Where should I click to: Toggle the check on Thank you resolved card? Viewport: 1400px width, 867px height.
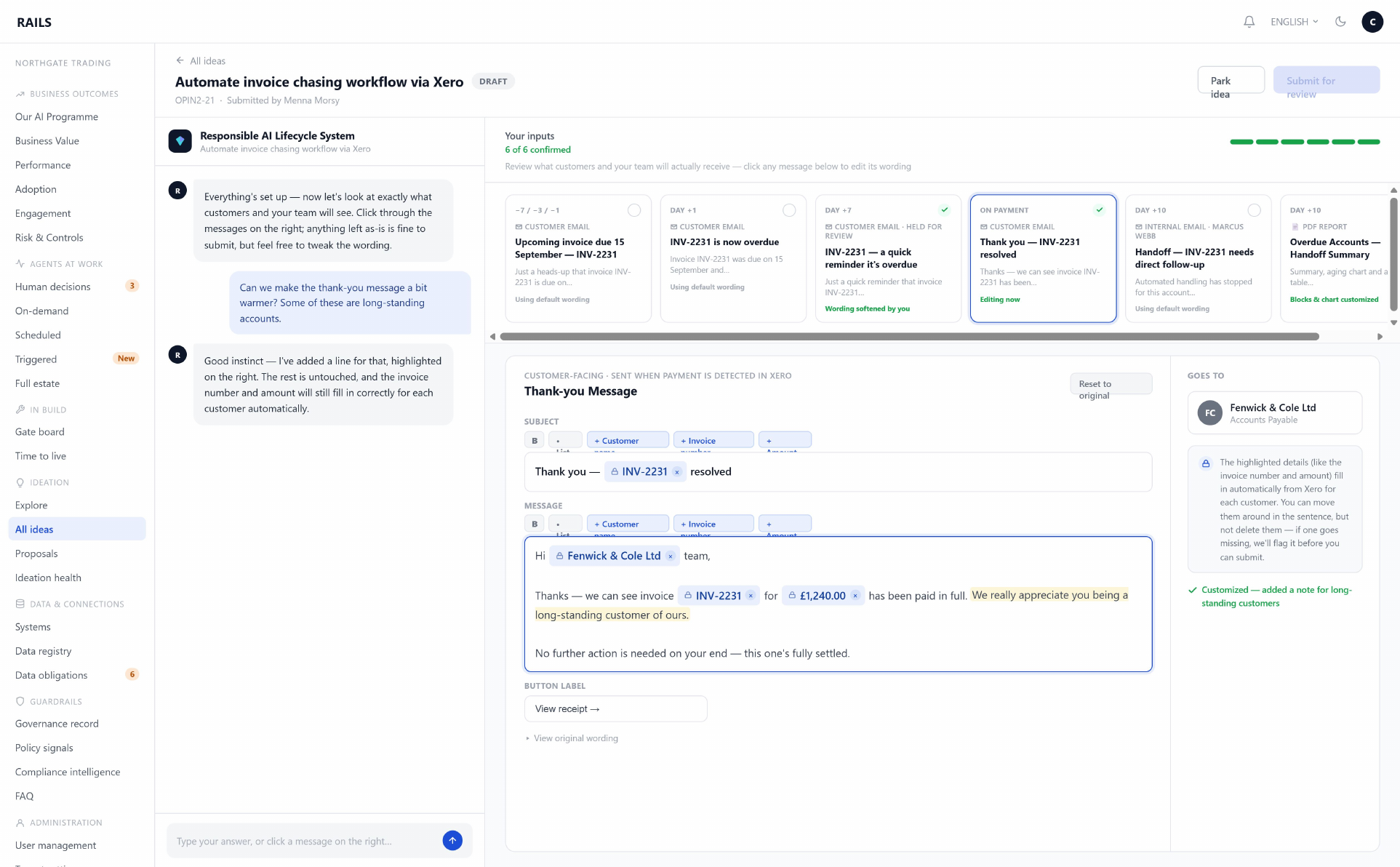(x=1099, y=210)
